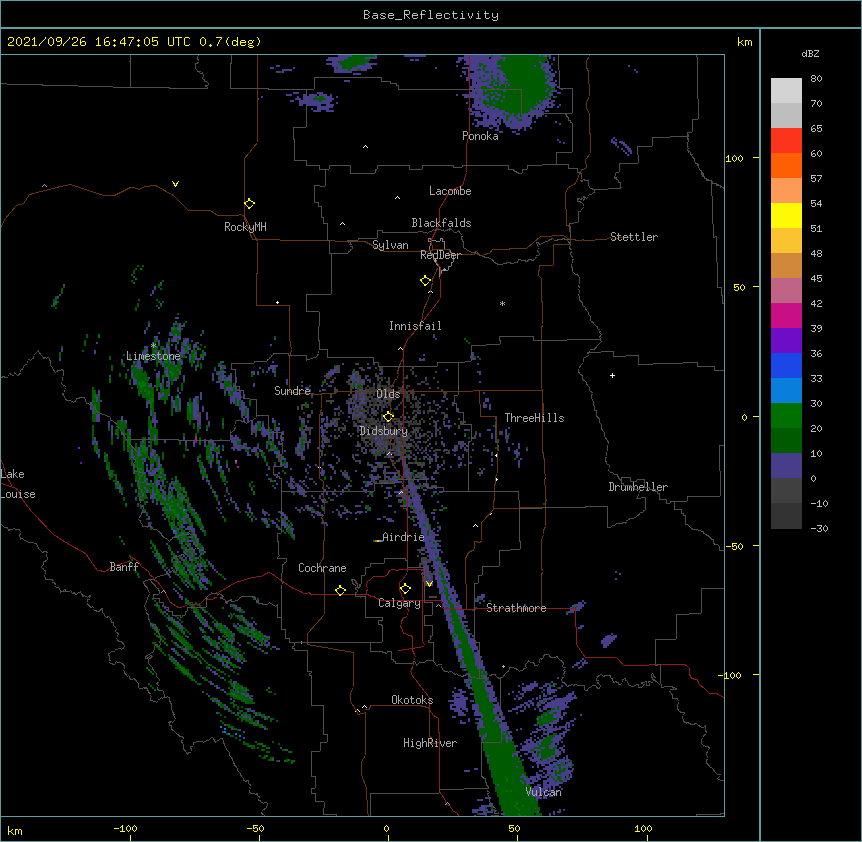Click the yellow diamond marker above Calgary label
This screenshot has height=842, width=862.
pyautogui.click(x=405, y=589)
